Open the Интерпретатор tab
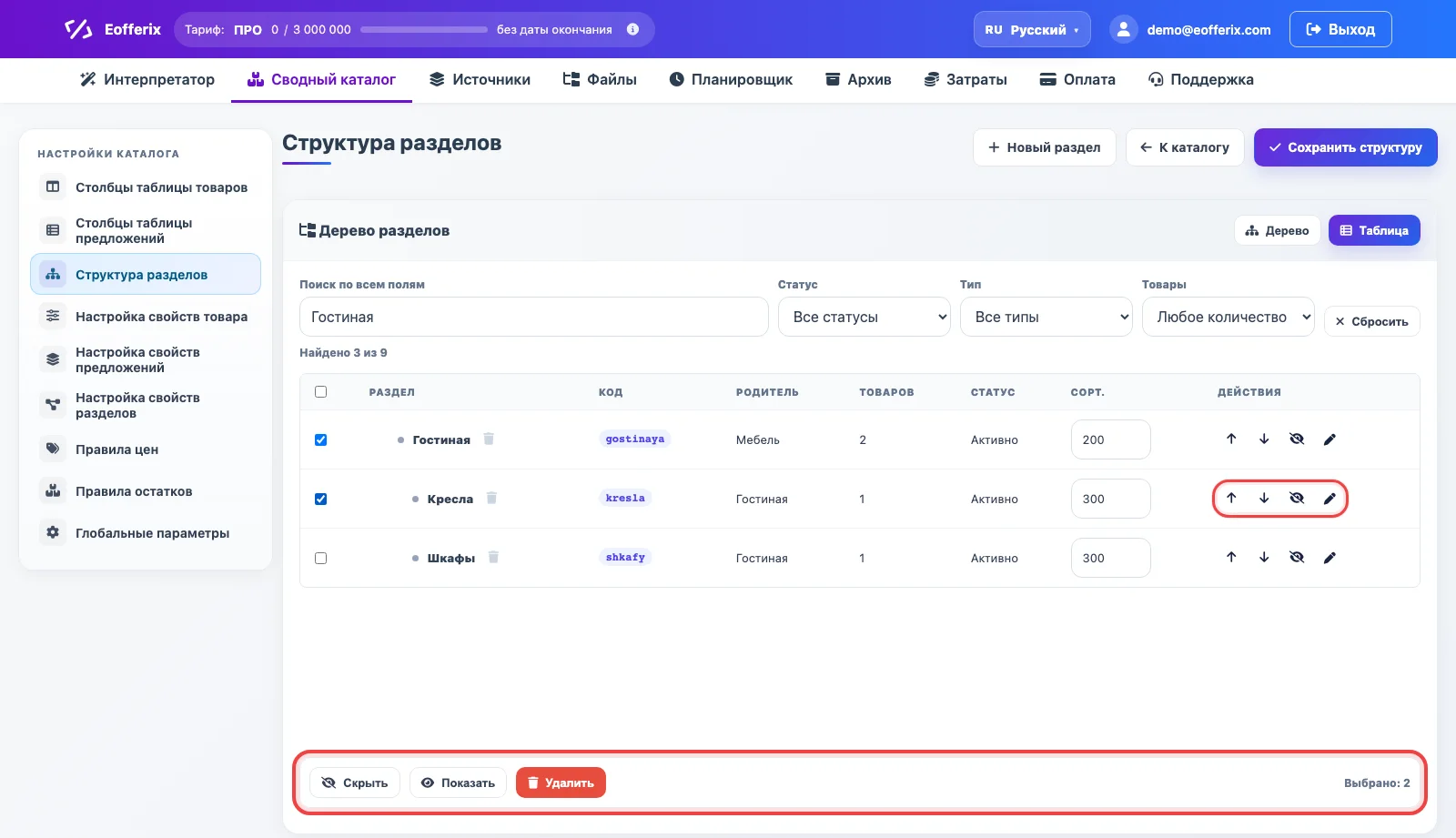The image size is (1456, 838). pyautogui.click(x=147, y=80)
